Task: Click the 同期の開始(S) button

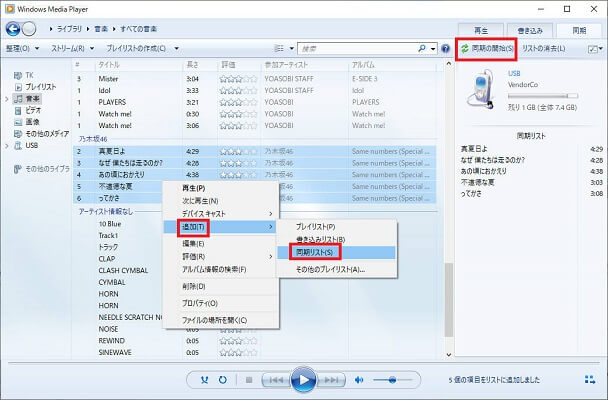Action: pos(486,49)
